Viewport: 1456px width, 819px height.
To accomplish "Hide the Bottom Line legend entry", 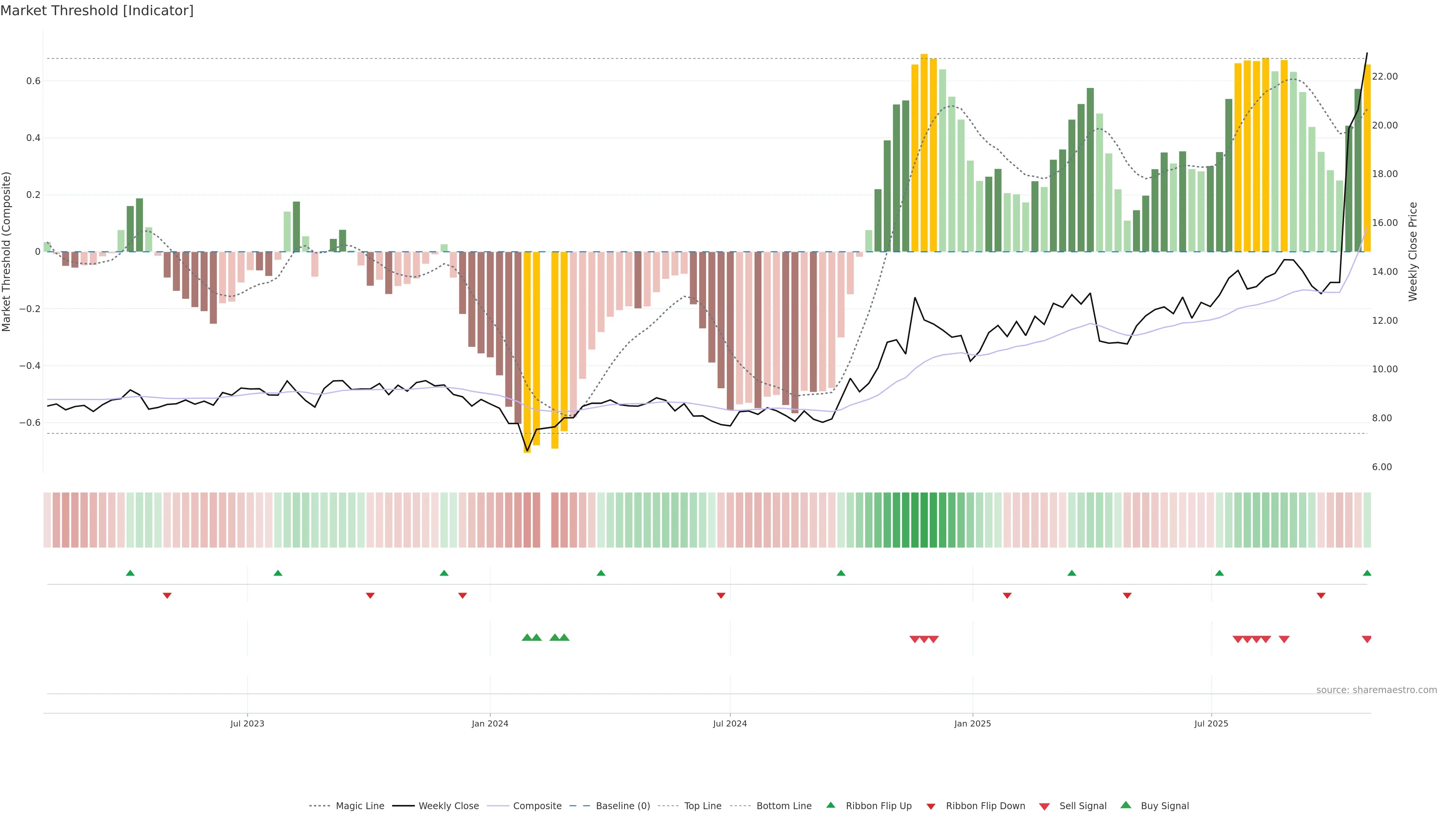I will pyautogui.click(x=783, y=806).
